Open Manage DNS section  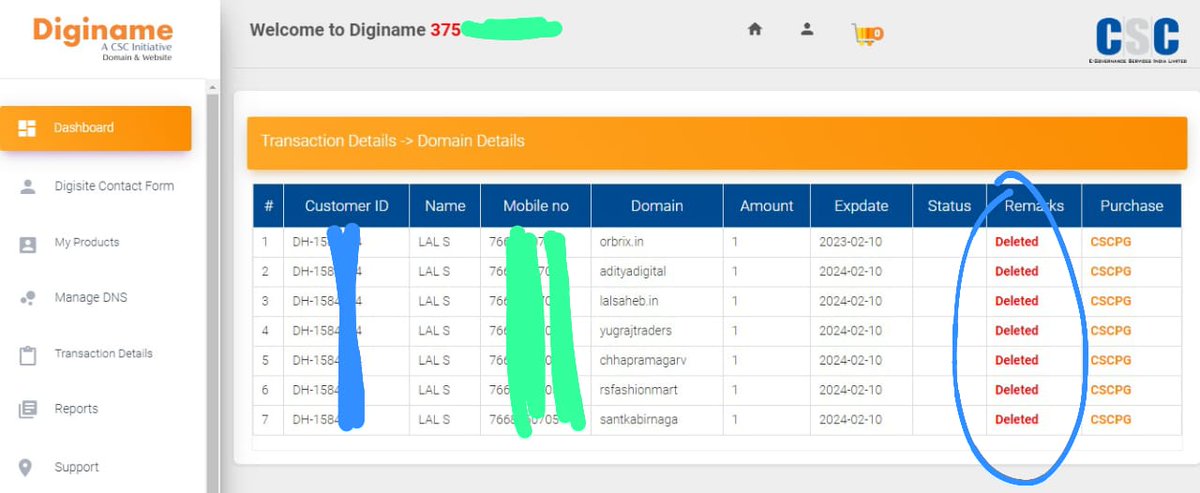click(91, 298)
